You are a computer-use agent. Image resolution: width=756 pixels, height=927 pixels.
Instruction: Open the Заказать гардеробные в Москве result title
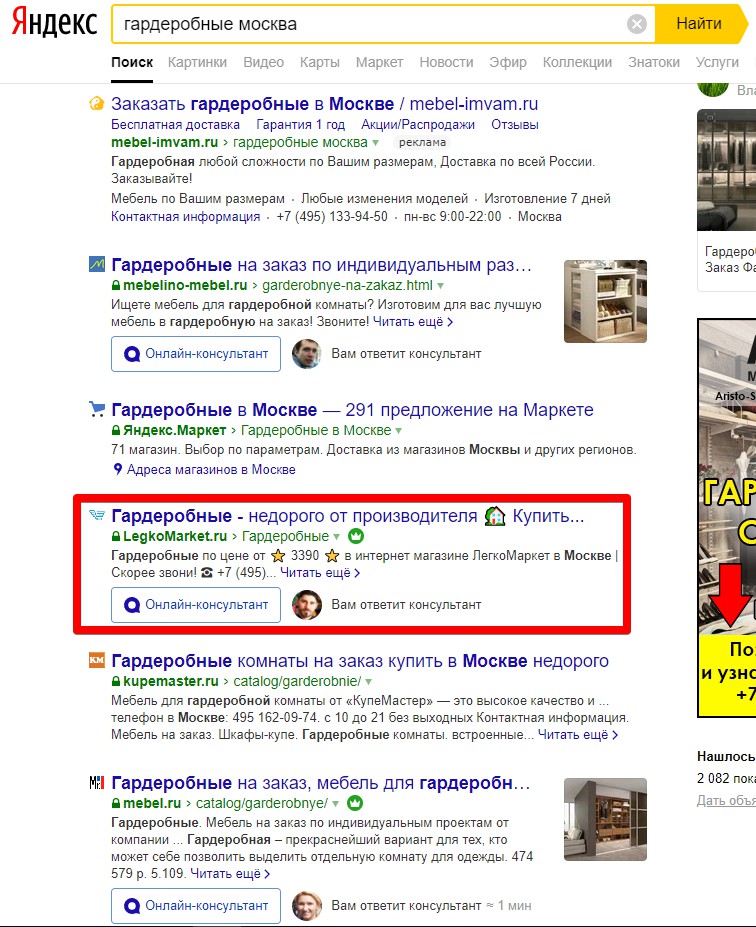tap(325, 104)
